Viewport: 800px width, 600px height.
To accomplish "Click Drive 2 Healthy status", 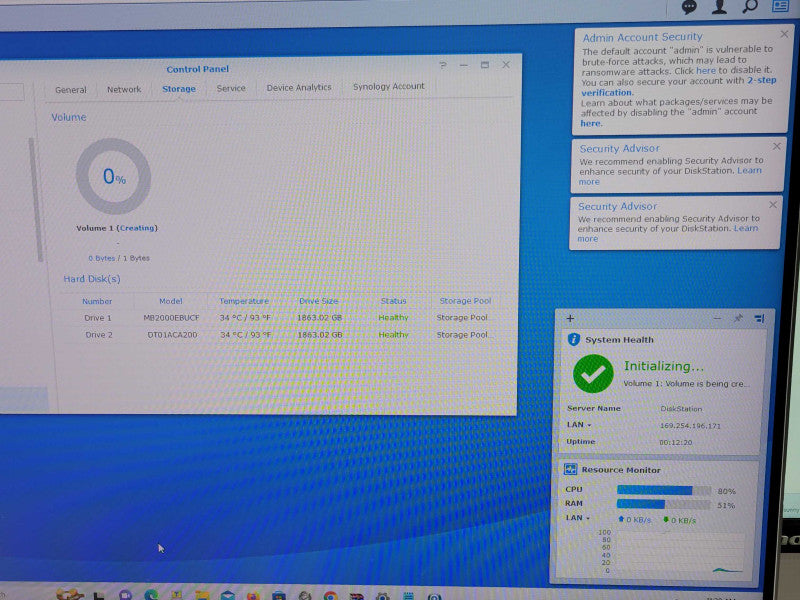I will pyautogui.click(x=393, y=335).
